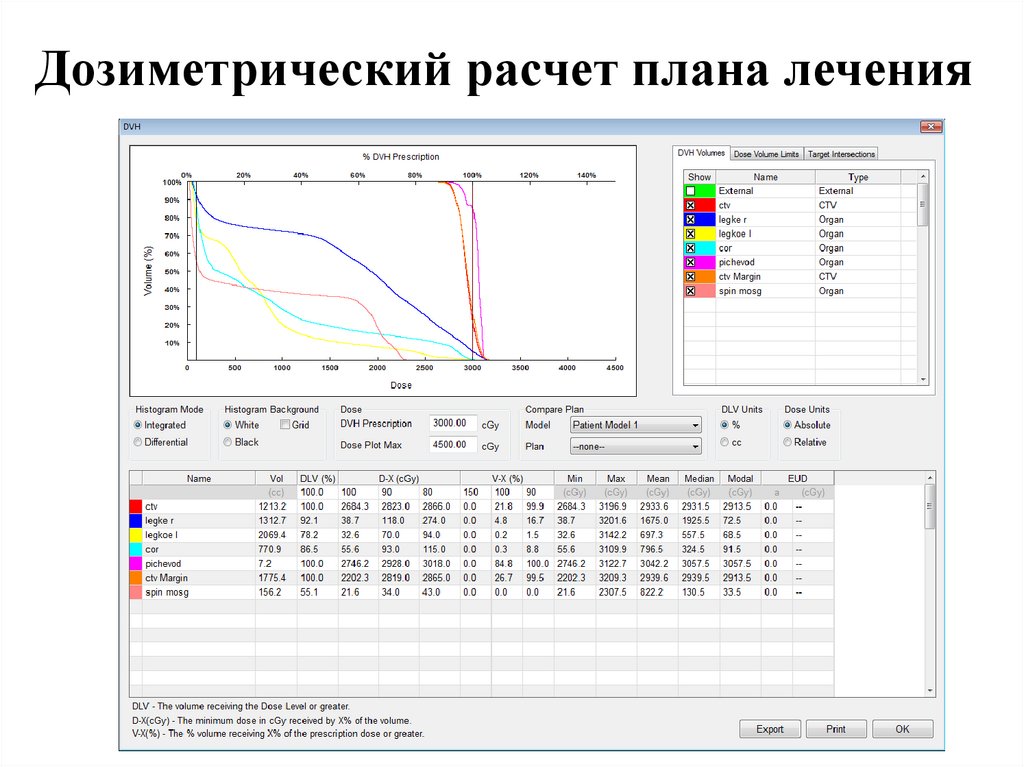This screenshot has width=1024, height=767.
Task: Click the ctv Margin Min value 2202.3
Action: pos(571,578)
